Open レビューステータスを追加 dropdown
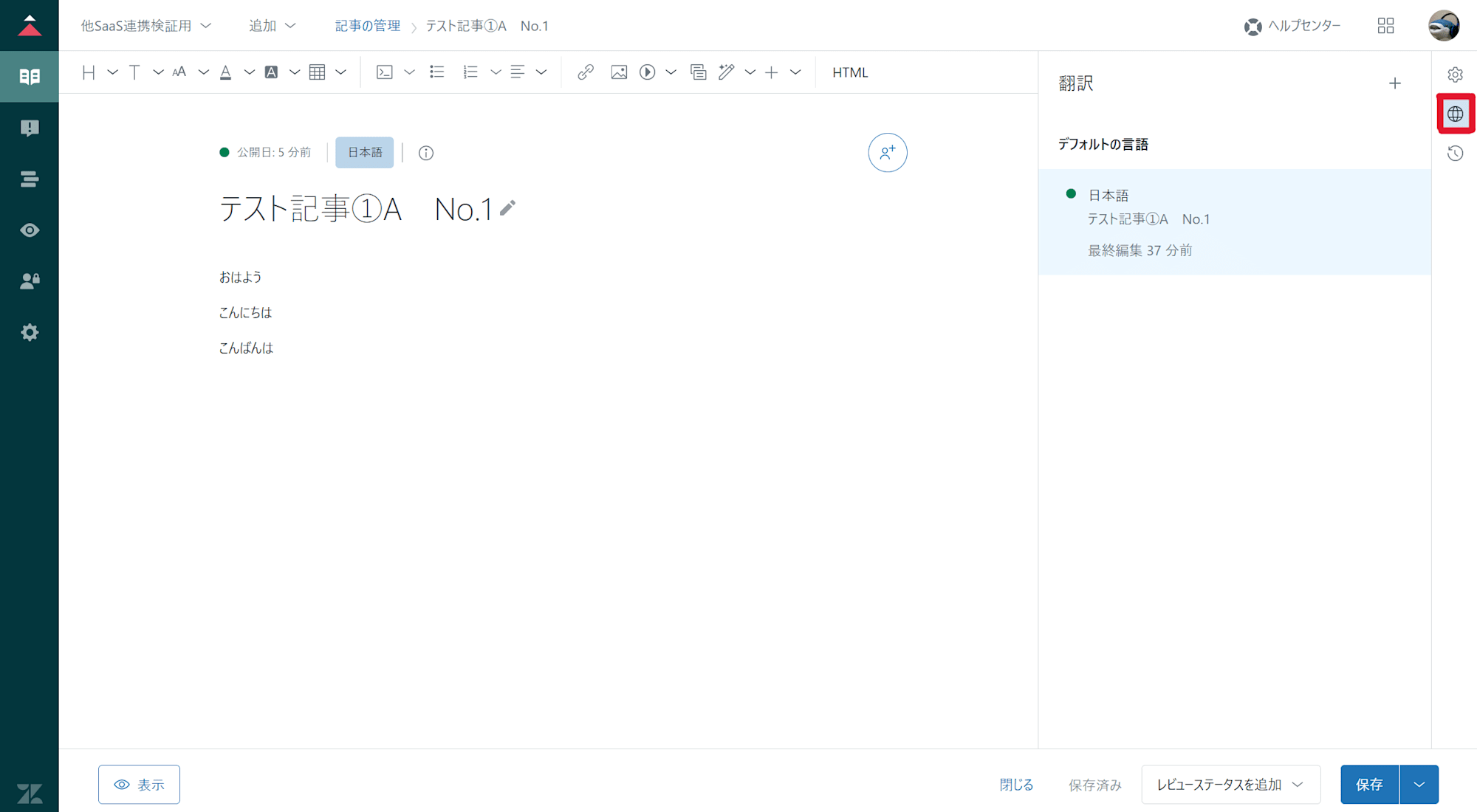Image resolution: width=1477 pixels, height=812 pixels. click(1231, 784)
